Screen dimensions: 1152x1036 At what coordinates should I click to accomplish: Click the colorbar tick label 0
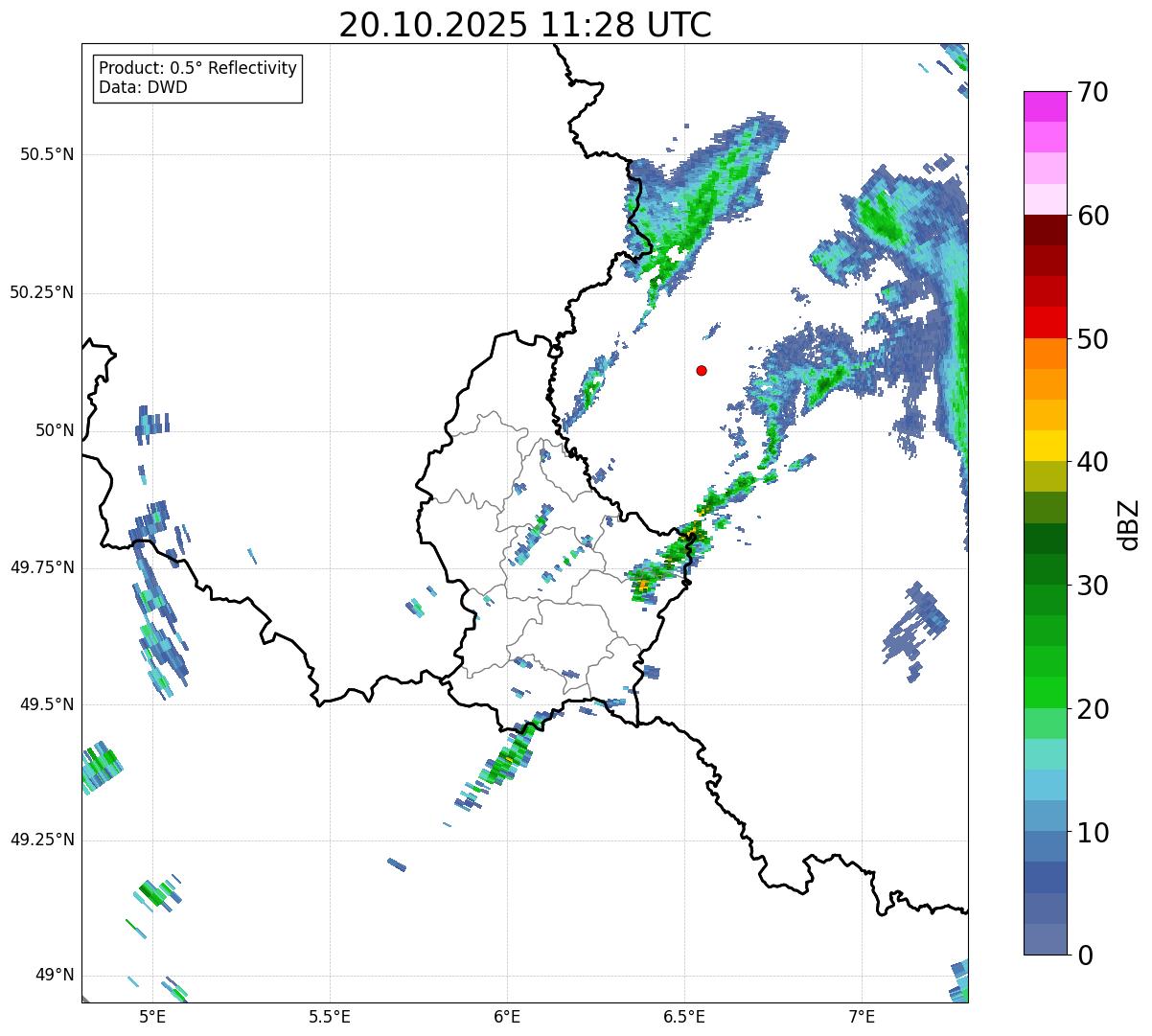[1085, 955]
